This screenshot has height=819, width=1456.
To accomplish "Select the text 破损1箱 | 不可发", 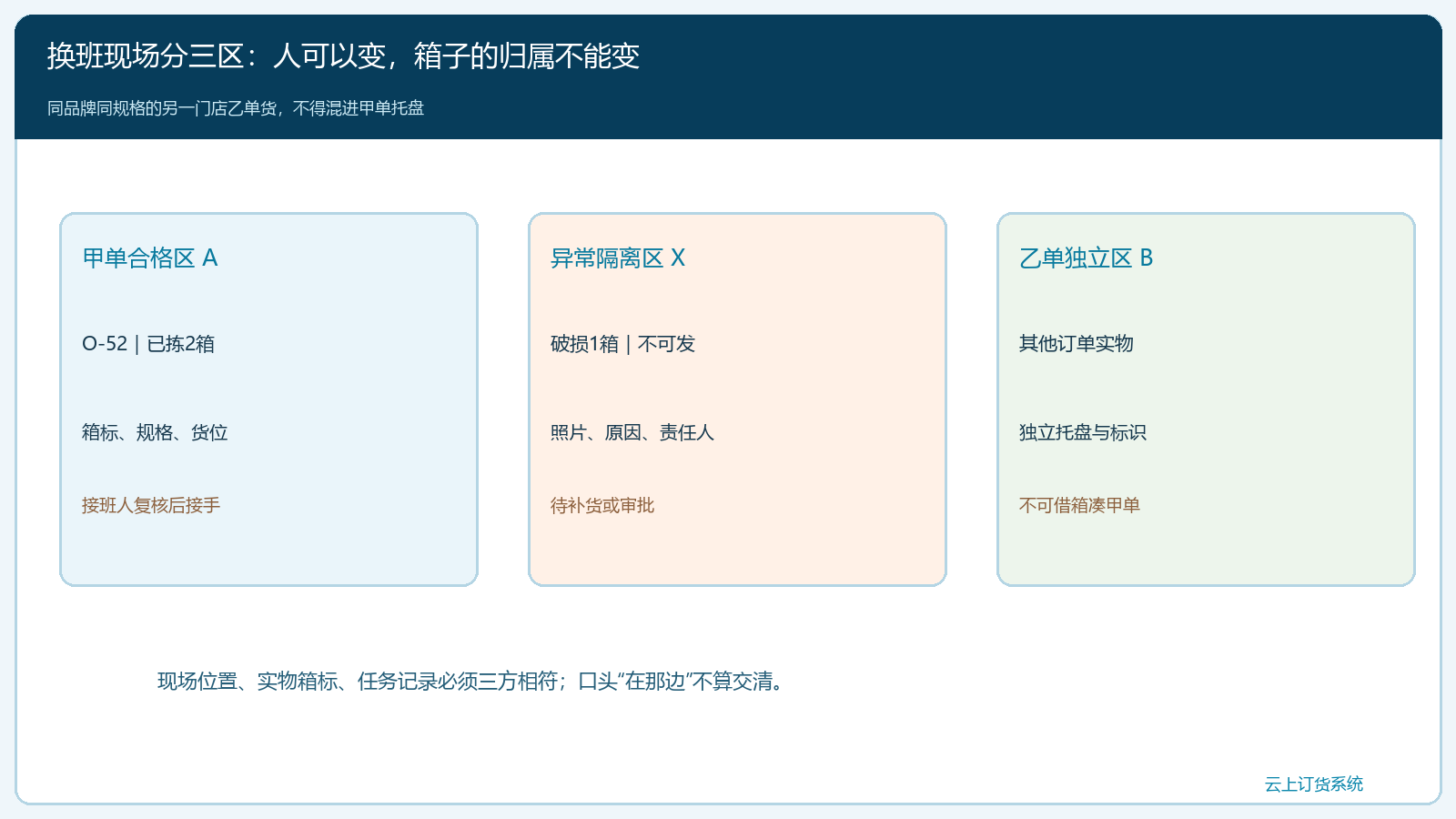I will click(622, 344).
